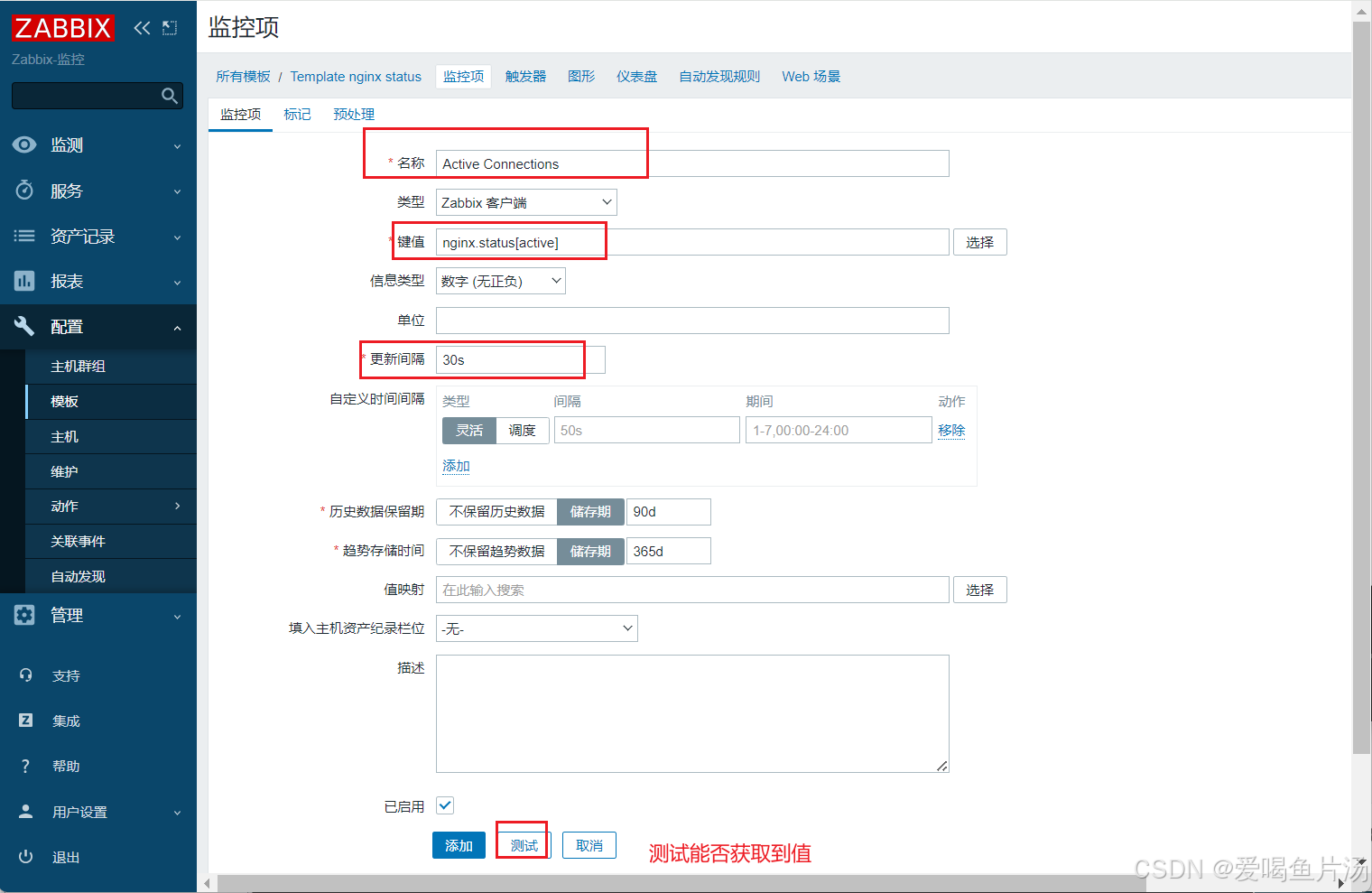
Task: Click 选择 next to the 值映射 field
Action: click(x=979, y=590)
